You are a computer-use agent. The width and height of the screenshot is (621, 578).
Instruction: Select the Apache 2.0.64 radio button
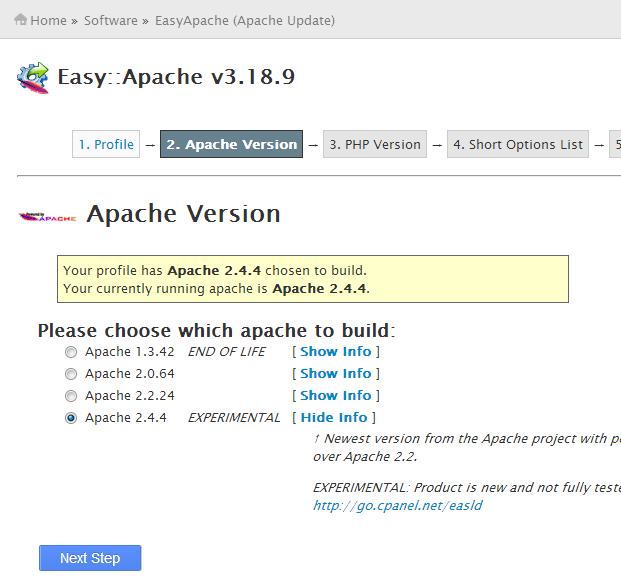71,374
